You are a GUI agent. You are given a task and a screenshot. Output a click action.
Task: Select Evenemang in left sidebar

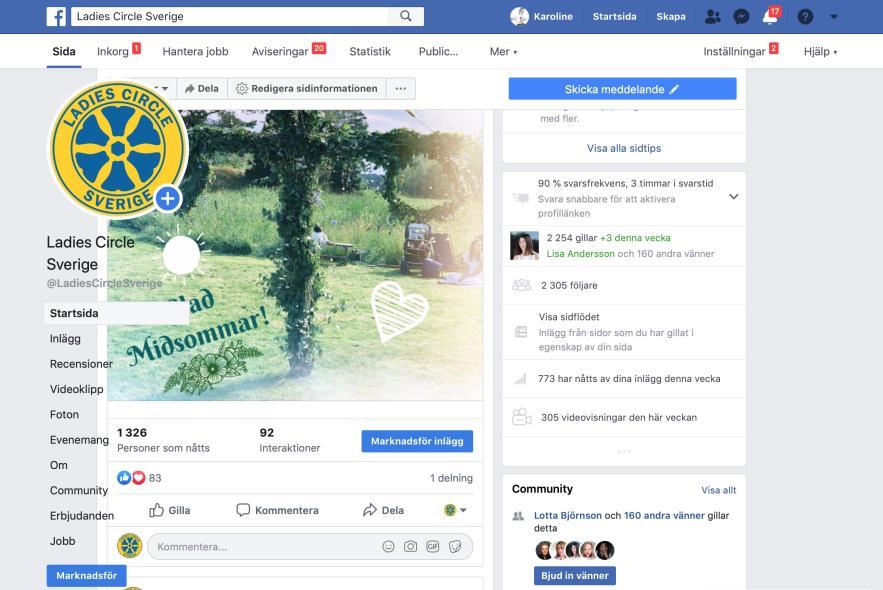tap(79, 440)
